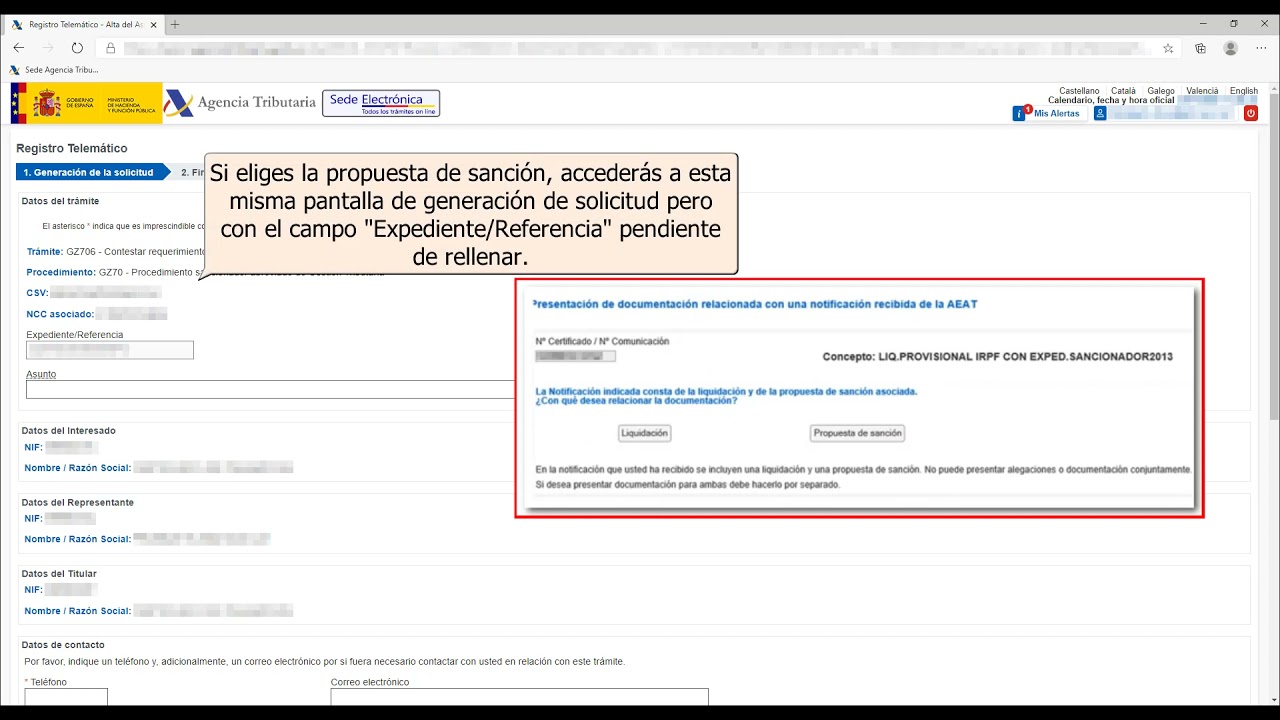Click the red power logout icon

pos(1250,114)
